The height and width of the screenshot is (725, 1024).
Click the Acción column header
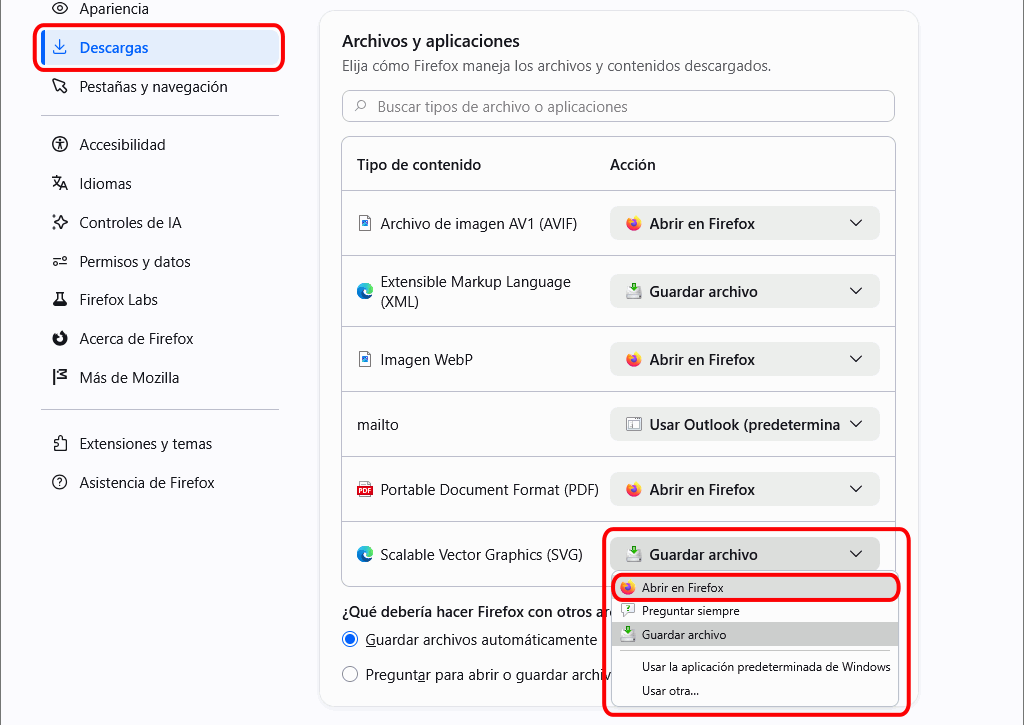(632, 165)
